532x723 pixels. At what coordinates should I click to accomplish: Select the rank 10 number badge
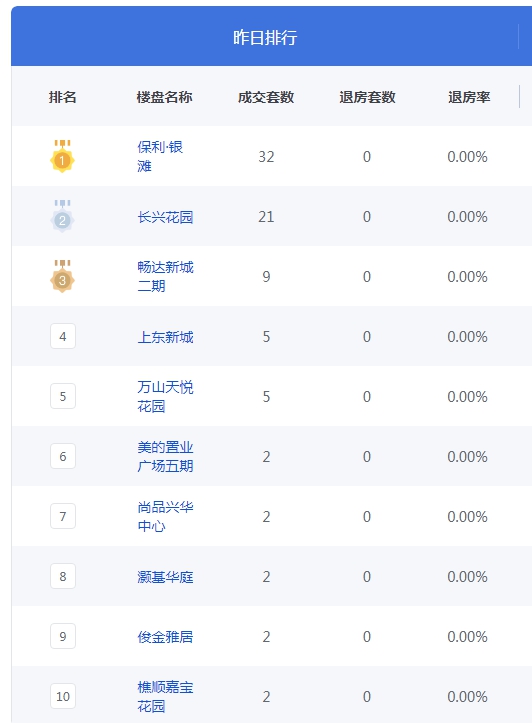point(63,696)
